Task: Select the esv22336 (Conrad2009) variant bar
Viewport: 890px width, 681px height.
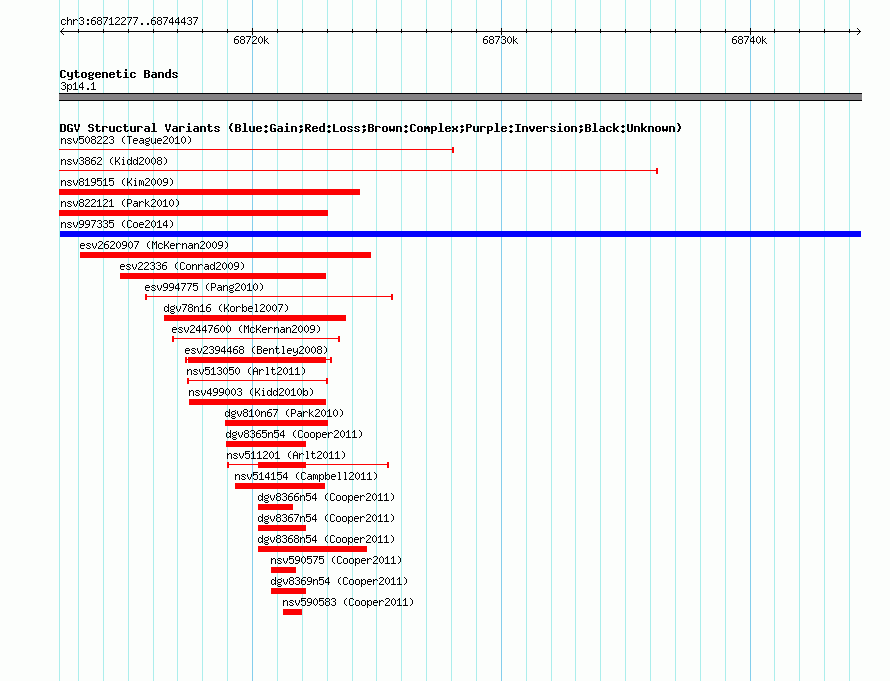Action: click(223, 276)
